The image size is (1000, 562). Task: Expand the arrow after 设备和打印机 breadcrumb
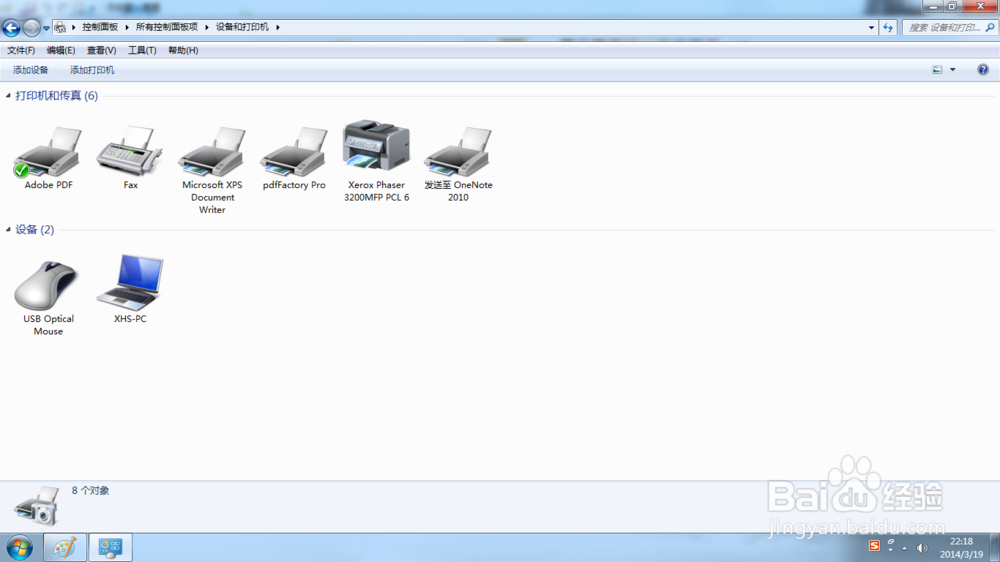click(x=278, y=27)
